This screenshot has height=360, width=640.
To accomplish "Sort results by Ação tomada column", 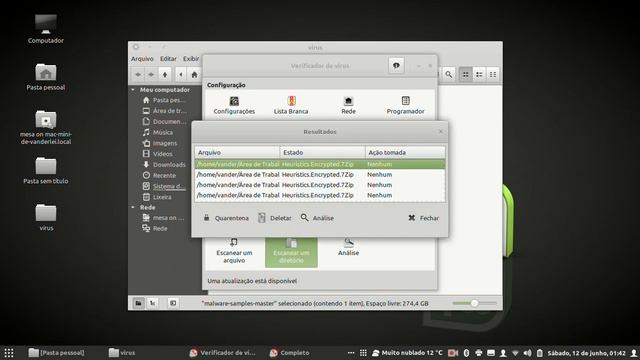I will (405, 152).
